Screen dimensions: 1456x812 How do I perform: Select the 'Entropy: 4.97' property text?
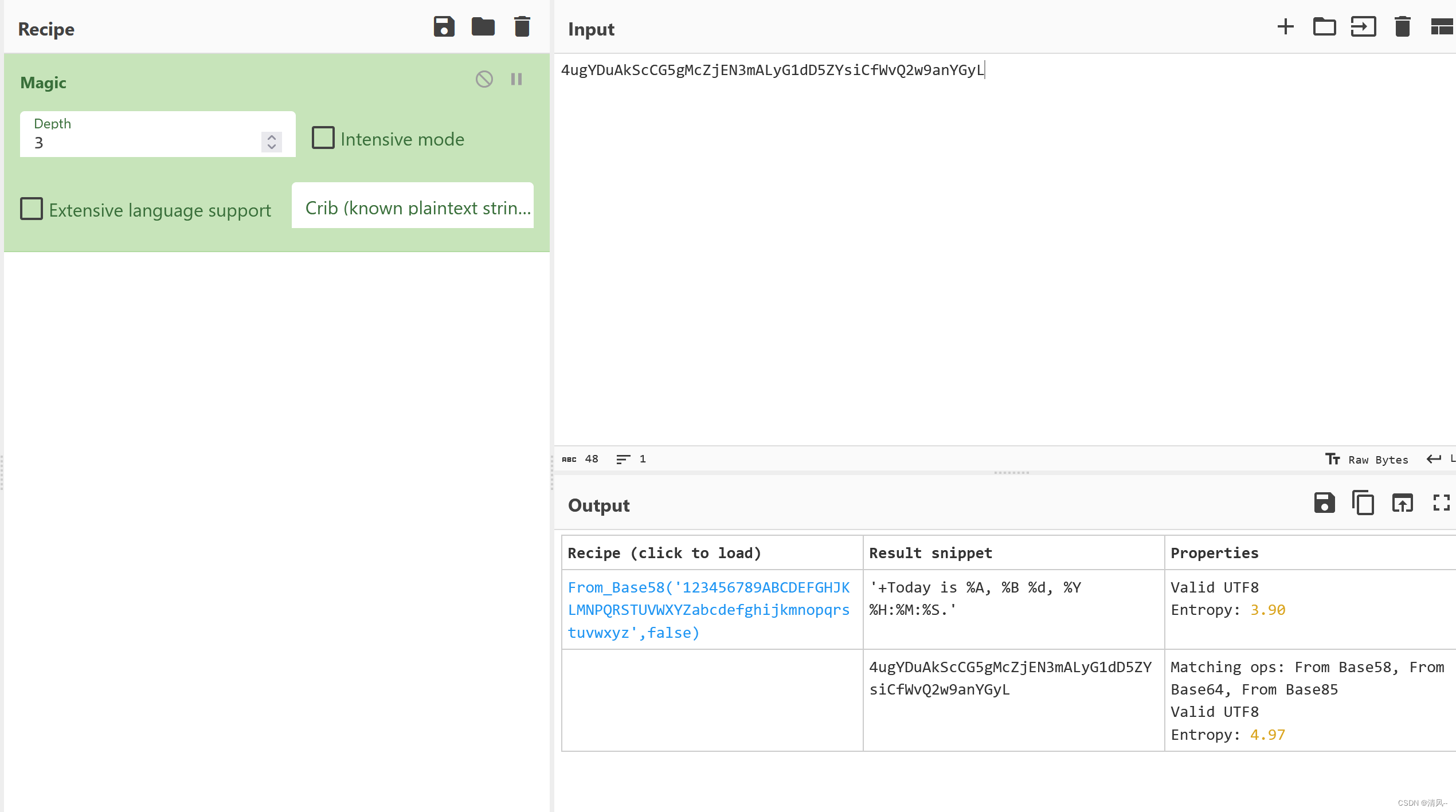(1228, 735)
